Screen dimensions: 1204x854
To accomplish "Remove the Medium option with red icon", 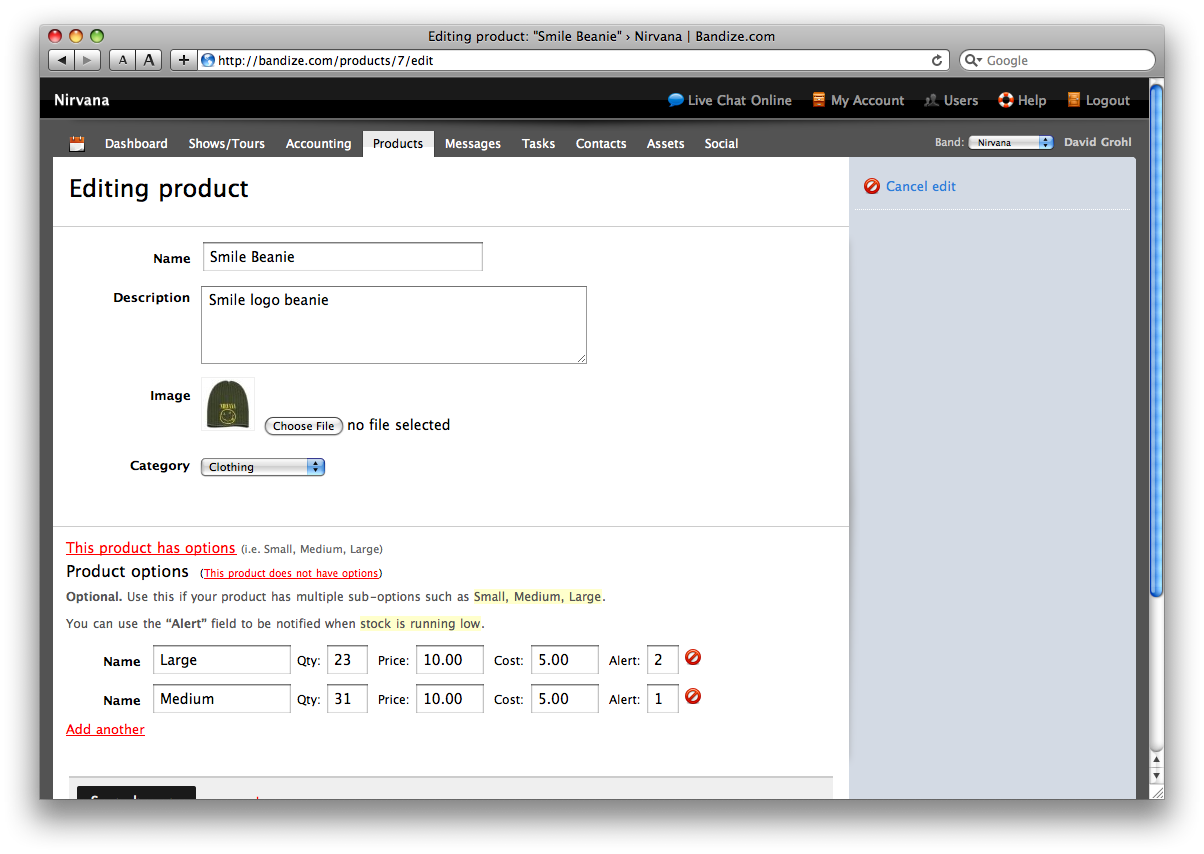I will 693,696.
